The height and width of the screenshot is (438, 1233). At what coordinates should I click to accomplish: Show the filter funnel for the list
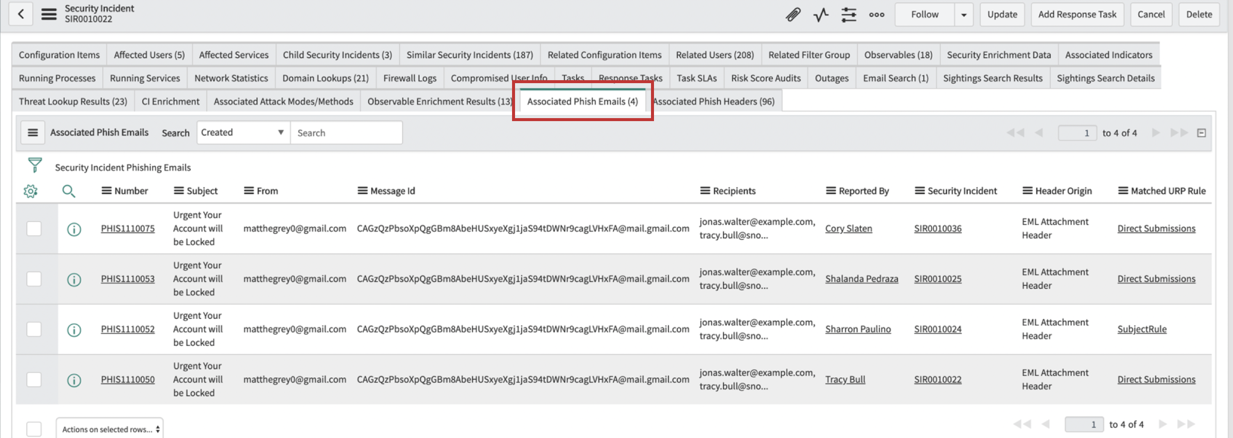coord(35,166)
